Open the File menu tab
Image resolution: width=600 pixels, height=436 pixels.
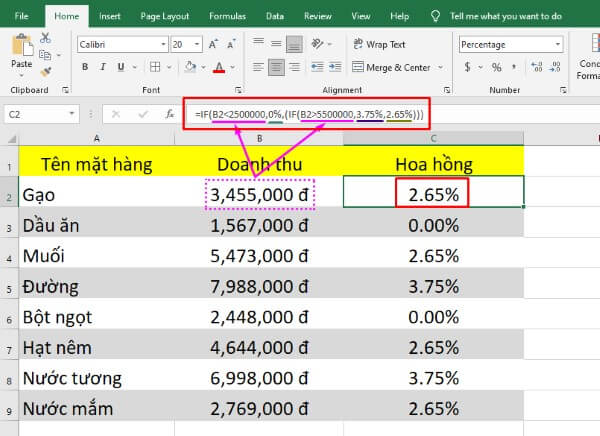[x=21, y=16]
